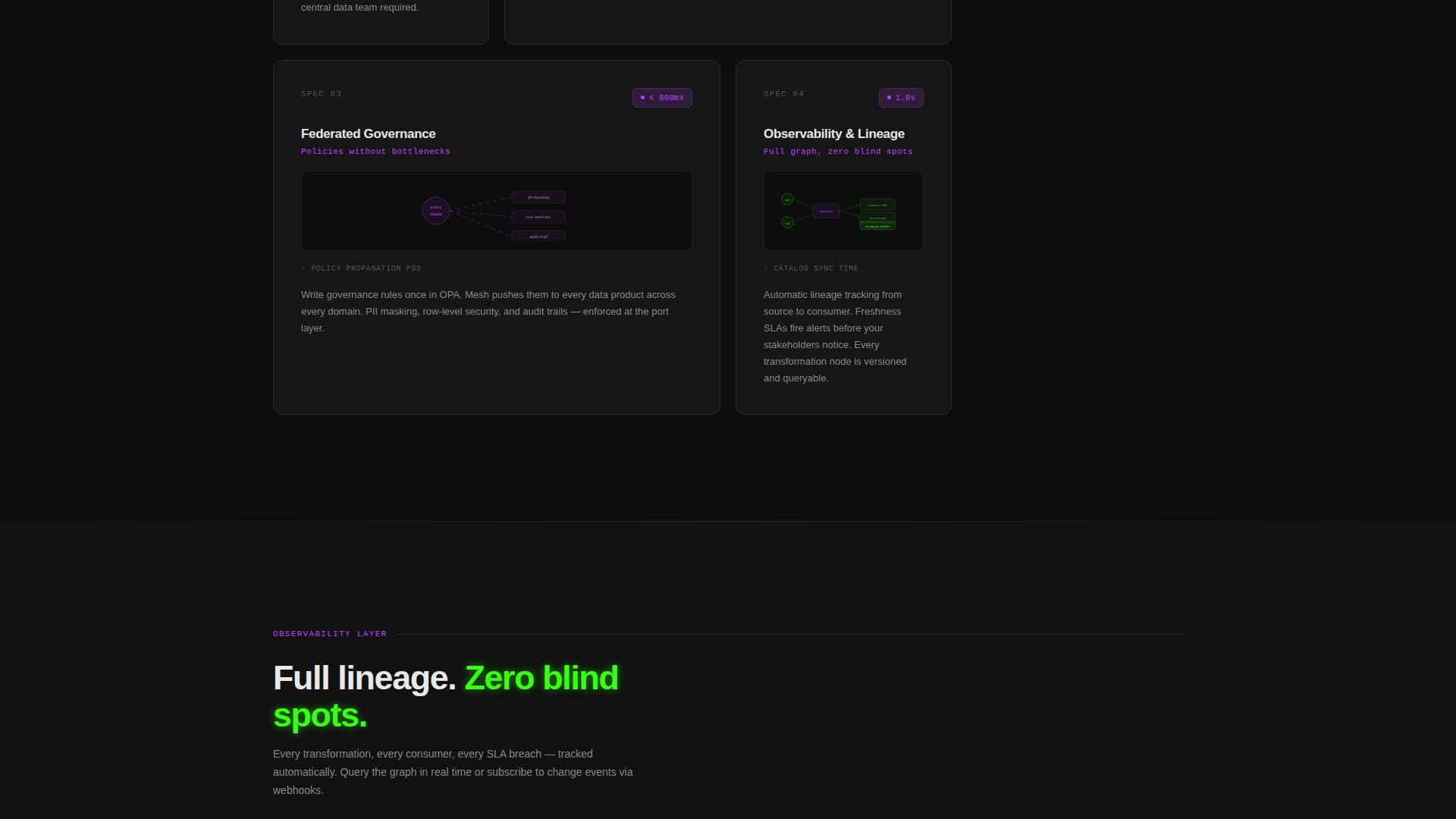Click the lower green source node in lineage diagram
This screenshot has height=819, width=1456.
click(x=787, y=222)
